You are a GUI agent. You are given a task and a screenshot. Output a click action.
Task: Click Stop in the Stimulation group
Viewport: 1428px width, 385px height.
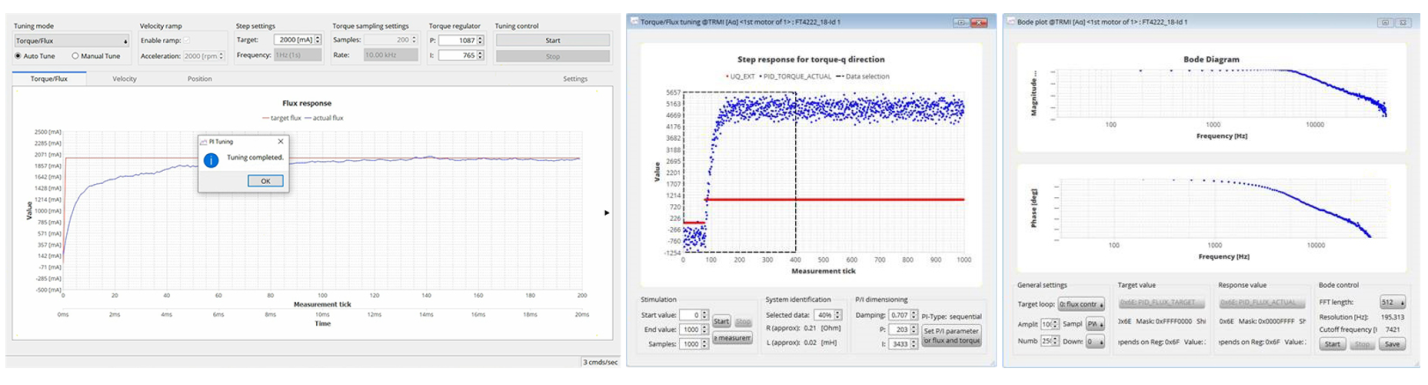[x=743, y=321]
